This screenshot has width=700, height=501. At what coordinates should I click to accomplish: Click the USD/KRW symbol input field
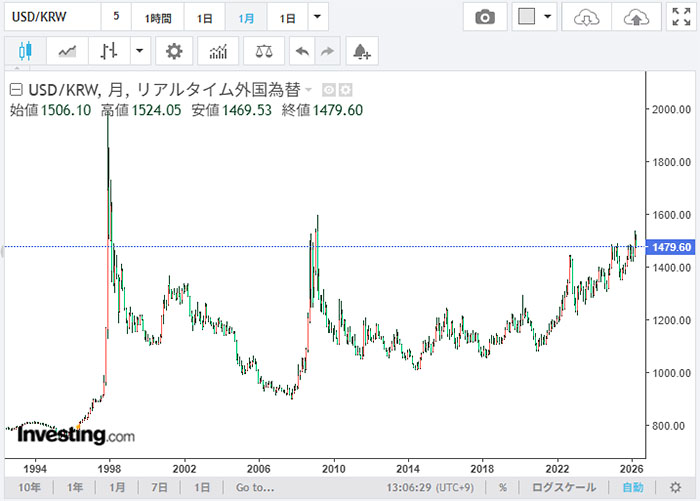point(50,17)
